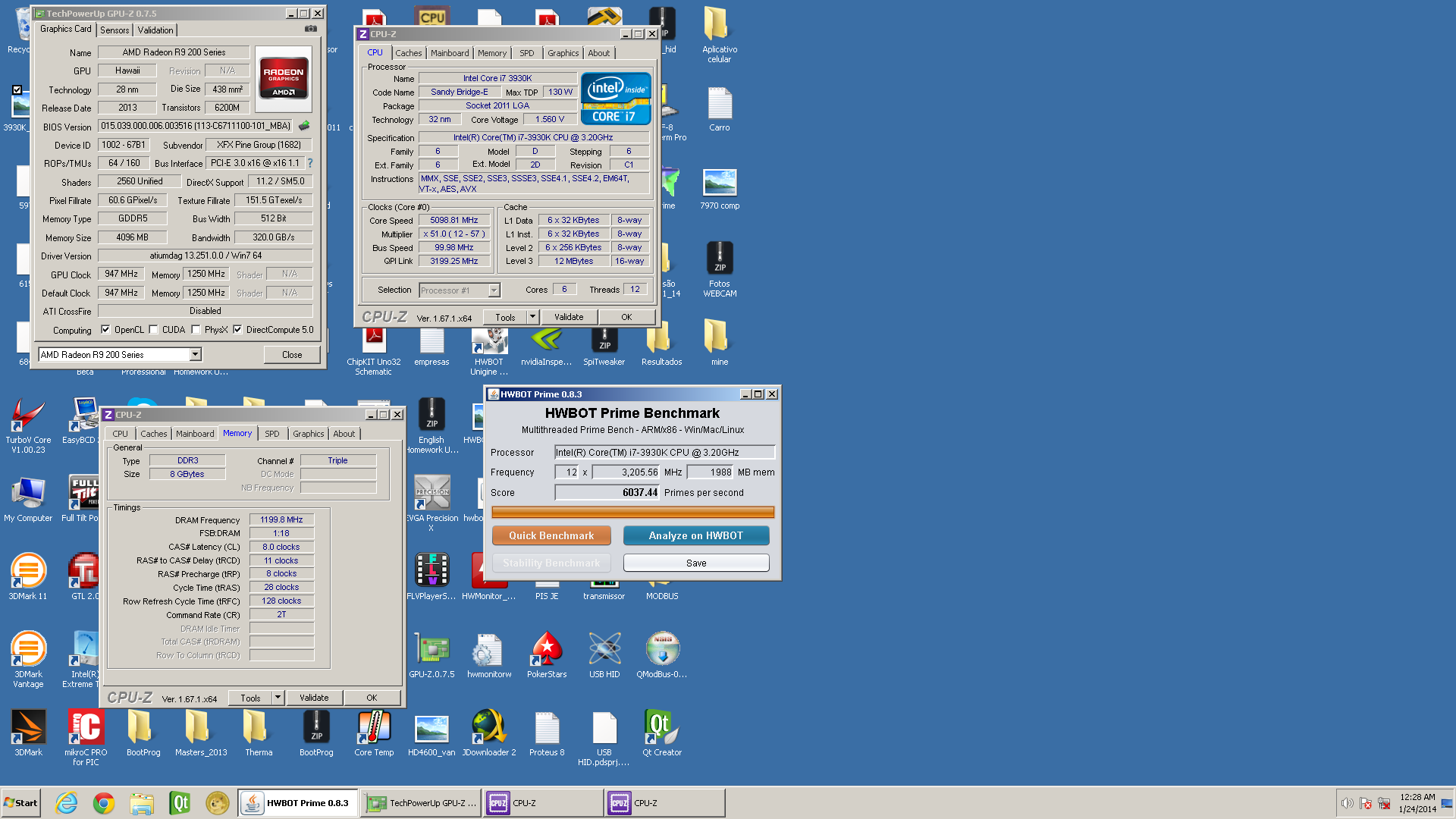Click the volume icon in system tray
This screenshot has width=1456, height=819.
coord(1347,803)
